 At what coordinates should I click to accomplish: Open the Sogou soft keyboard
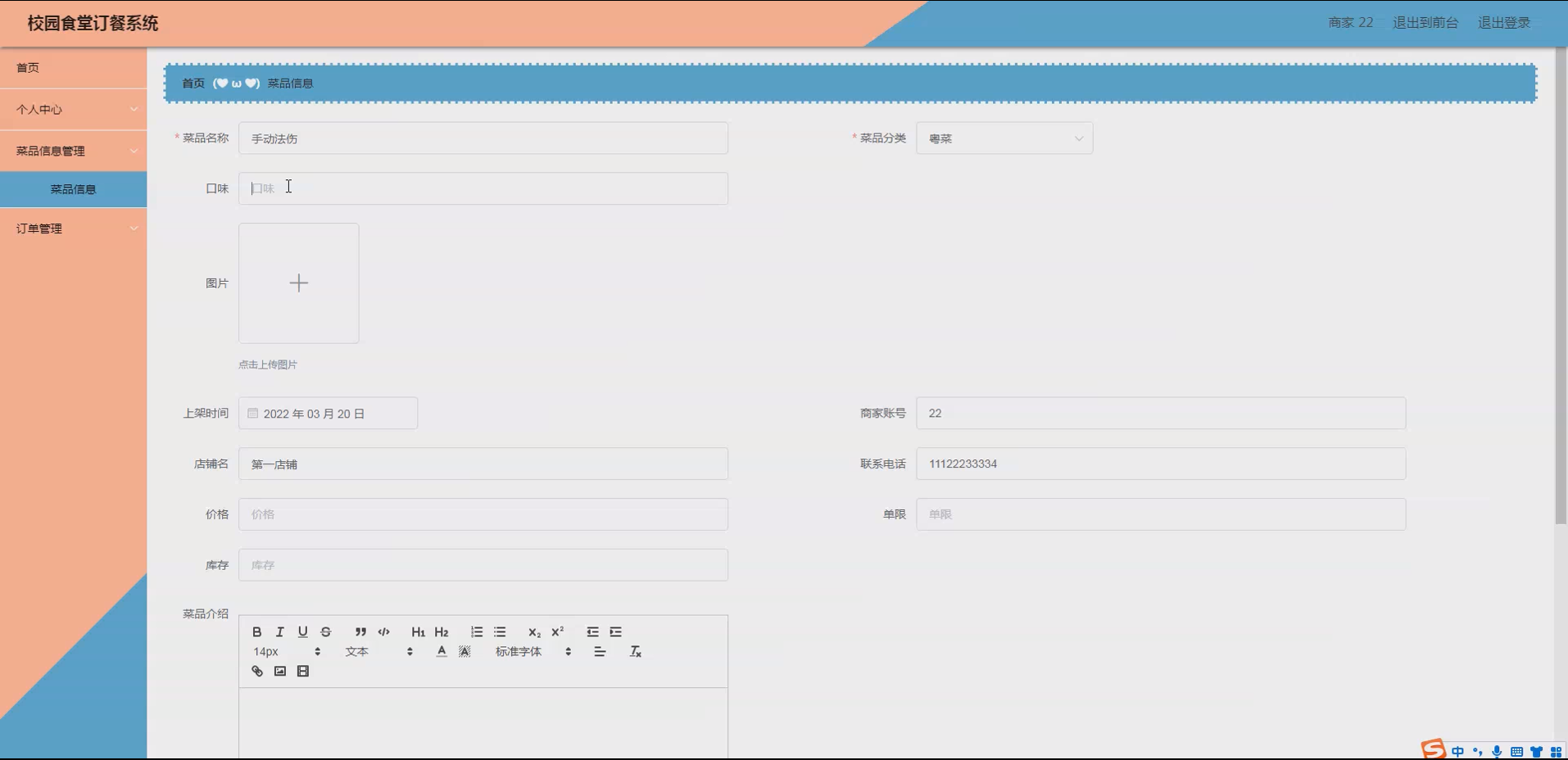coord(1516,752)
